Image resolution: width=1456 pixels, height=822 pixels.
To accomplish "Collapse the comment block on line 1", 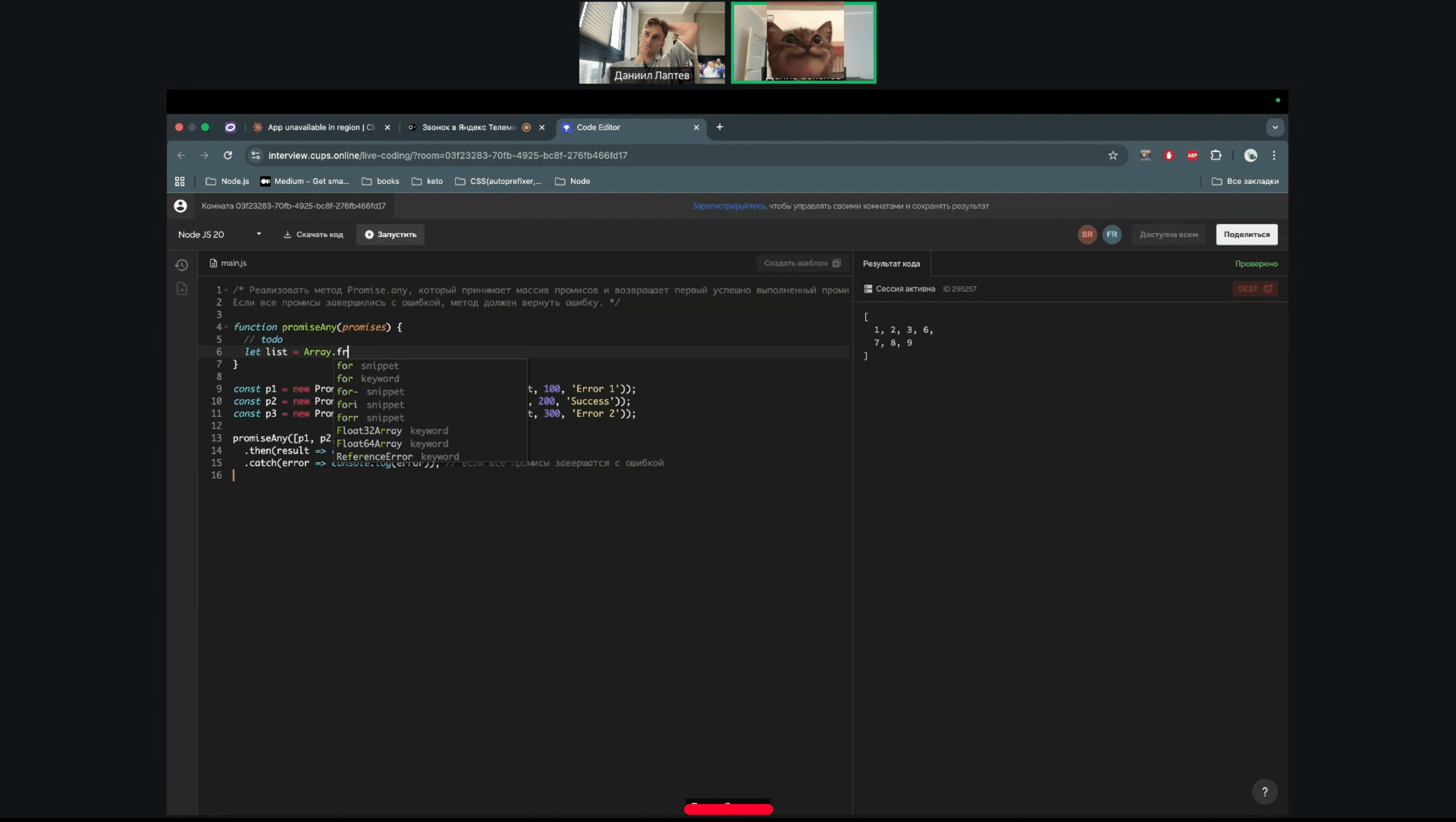I will click(x=226, y=290).
